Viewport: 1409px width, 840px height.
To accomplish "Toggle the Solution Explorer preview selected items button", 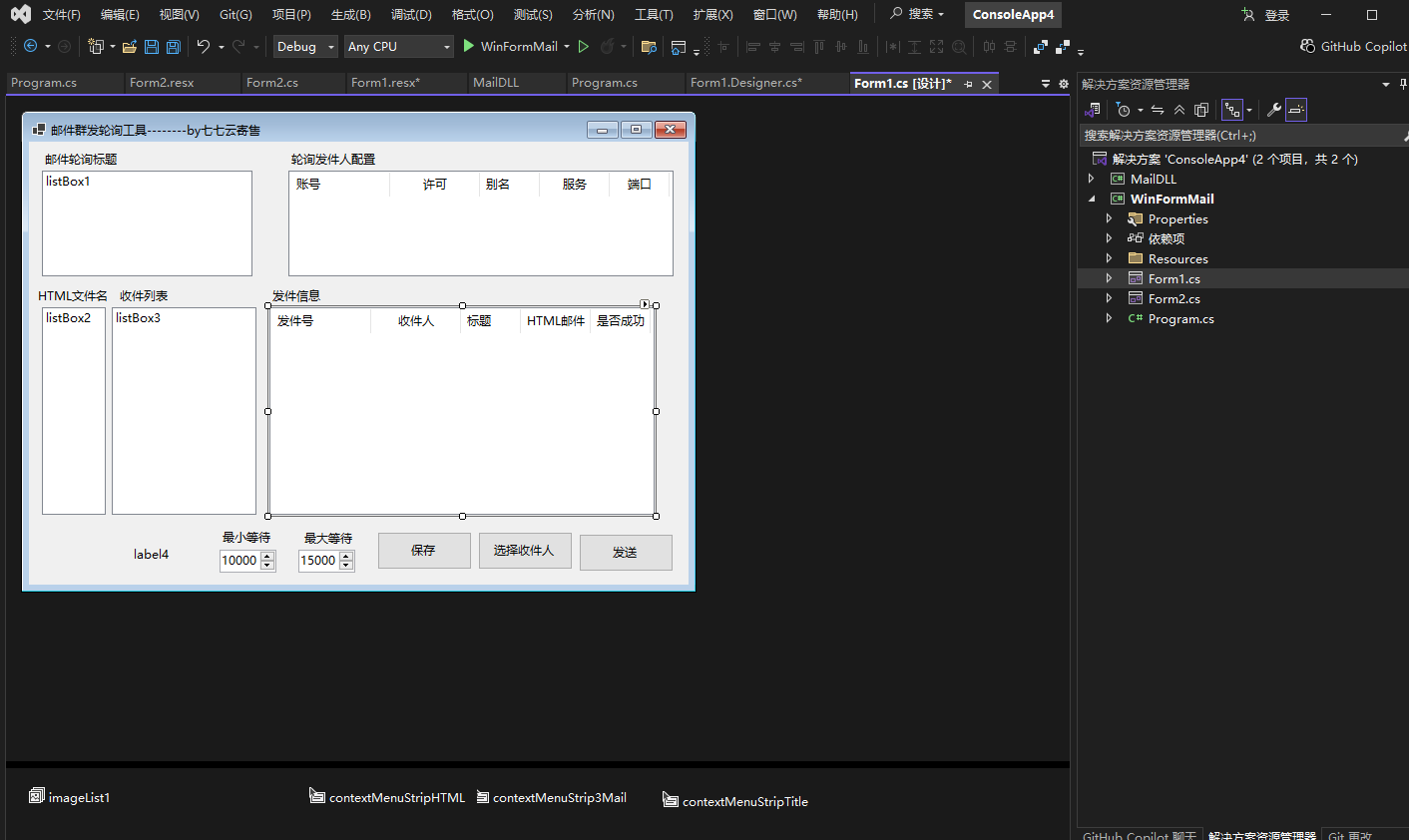I will point(1295,110).
